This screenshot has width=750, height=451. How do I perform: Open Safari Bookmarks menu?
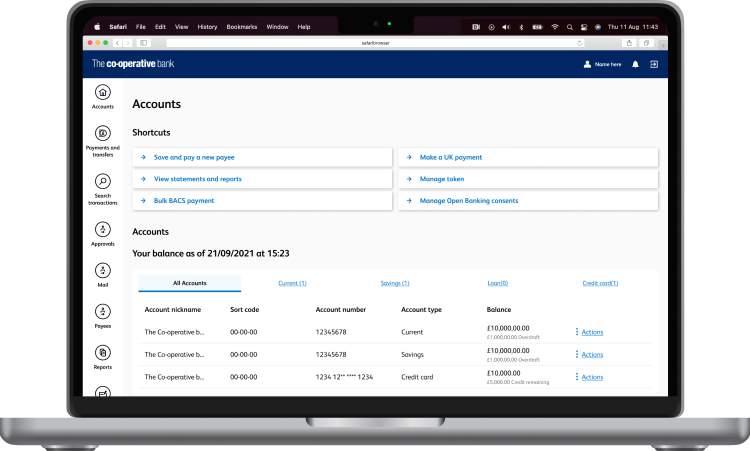[x=242, y=27]
